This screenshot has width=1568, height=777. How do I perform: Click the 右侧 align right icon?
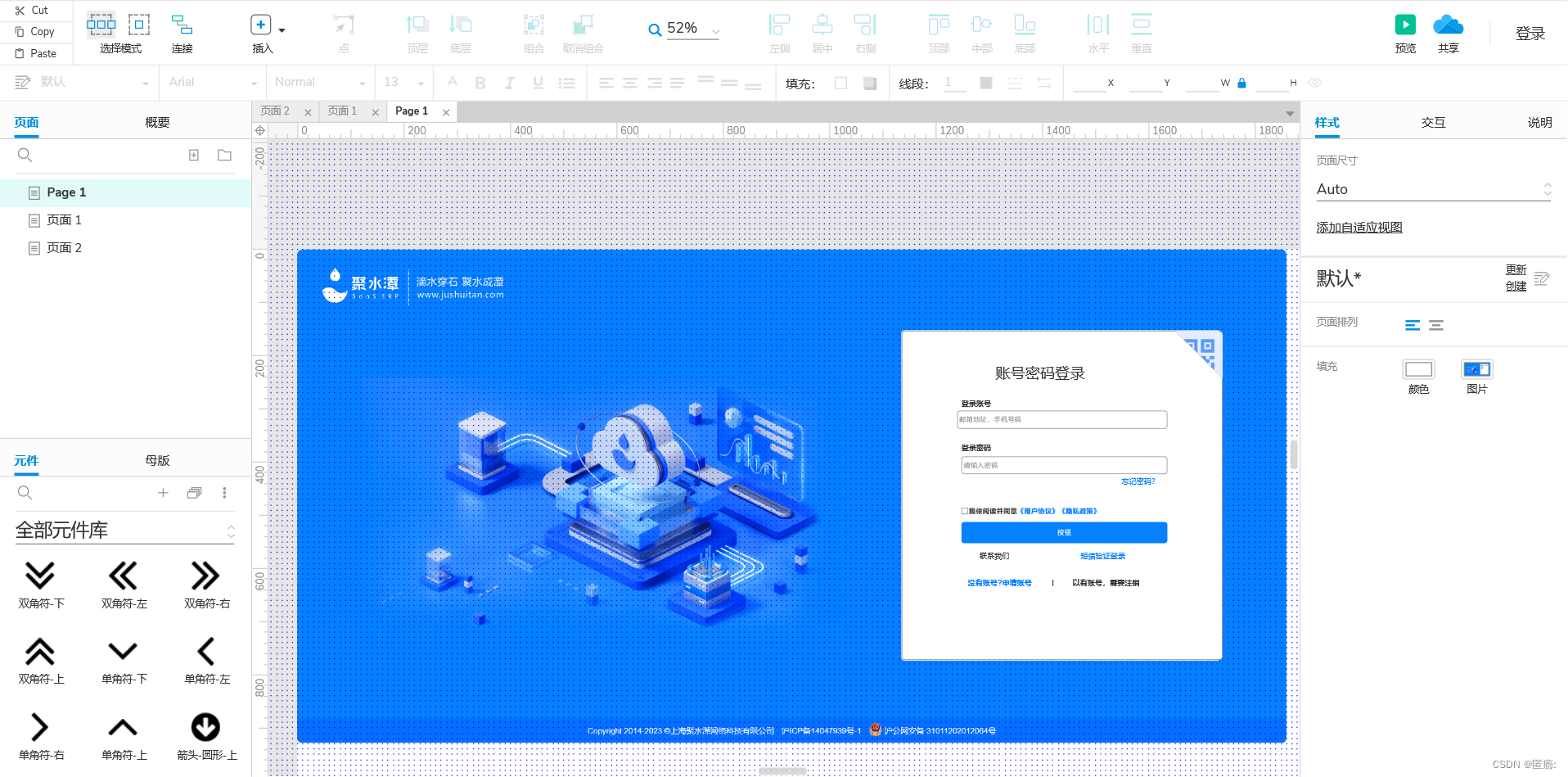tap(865, 25)
